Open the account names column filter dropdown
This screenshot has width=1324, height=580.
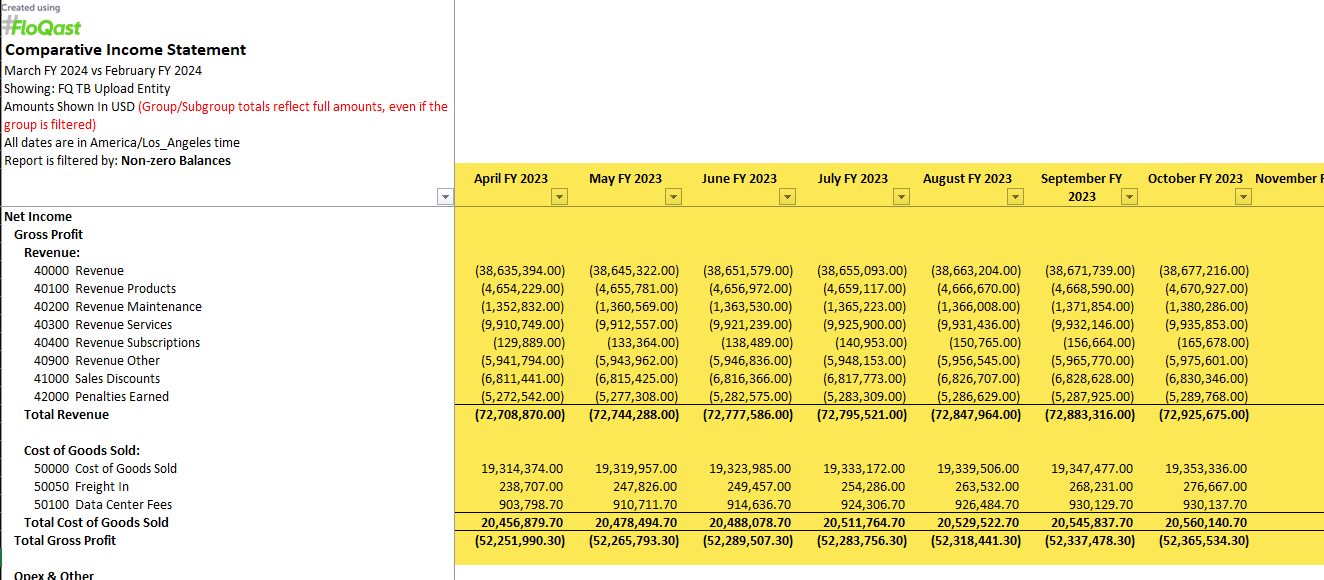[446, 197]
